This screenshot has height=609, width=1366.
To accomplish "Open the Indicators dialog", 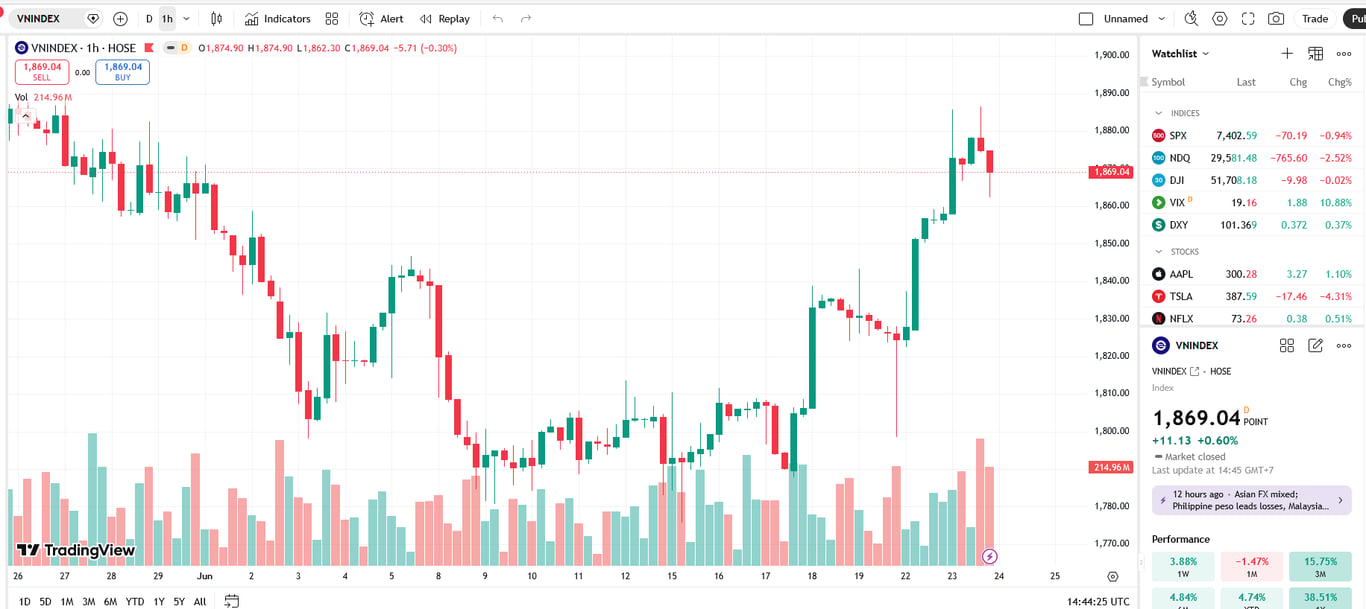I will pos(278,19).
